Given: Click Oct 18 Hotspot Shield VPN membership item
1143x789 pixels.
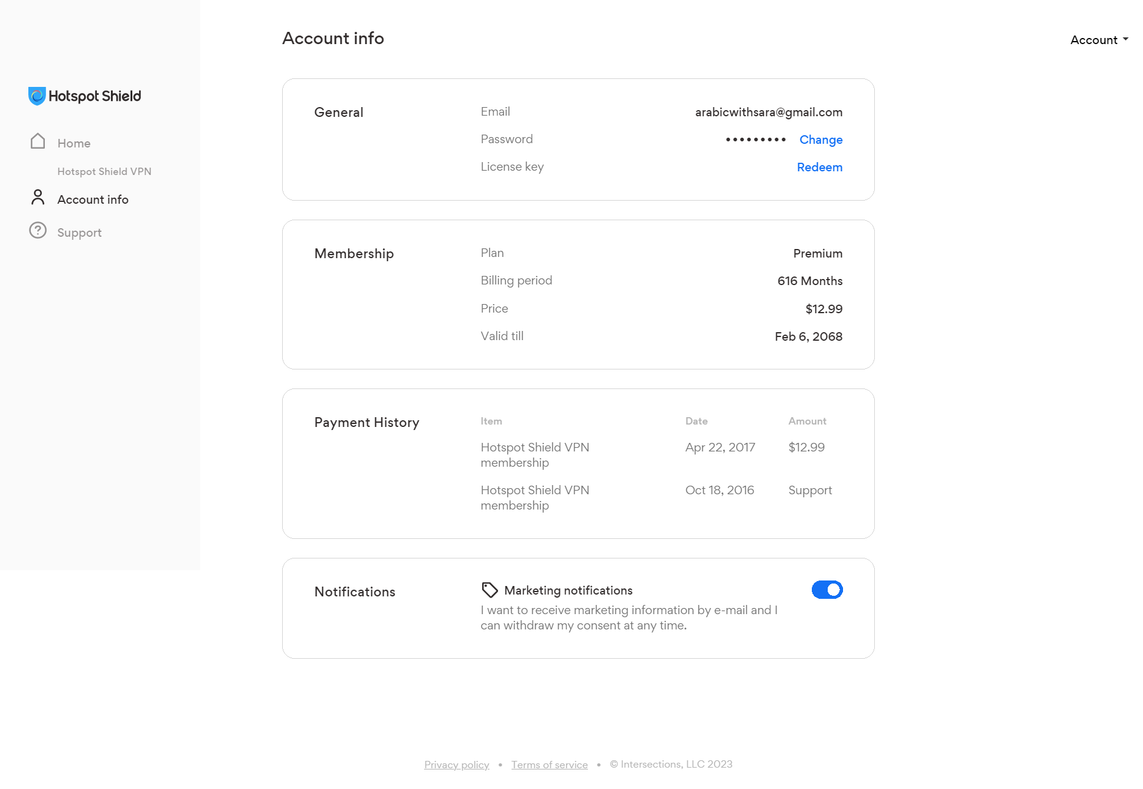Looking at the screenshot, I should [534, 498].
